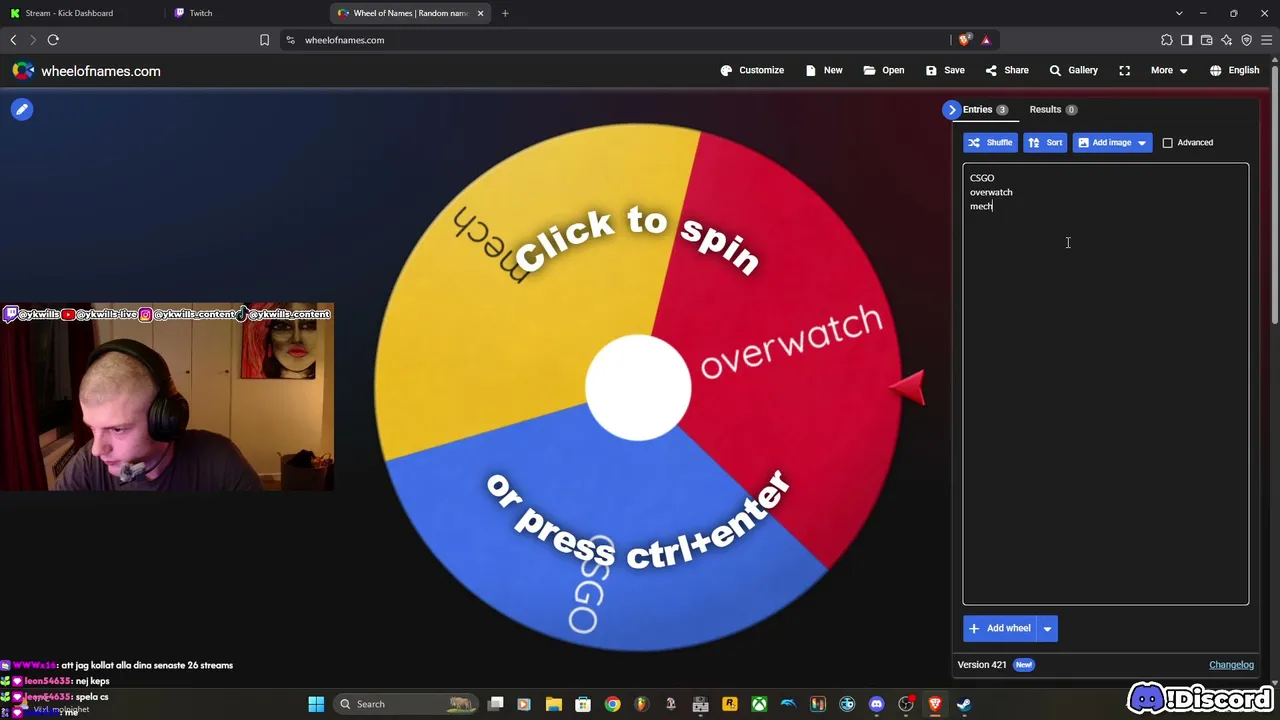
Task: Open the Add wheel dropdown arrow
Action: [x=1047, y=629]
